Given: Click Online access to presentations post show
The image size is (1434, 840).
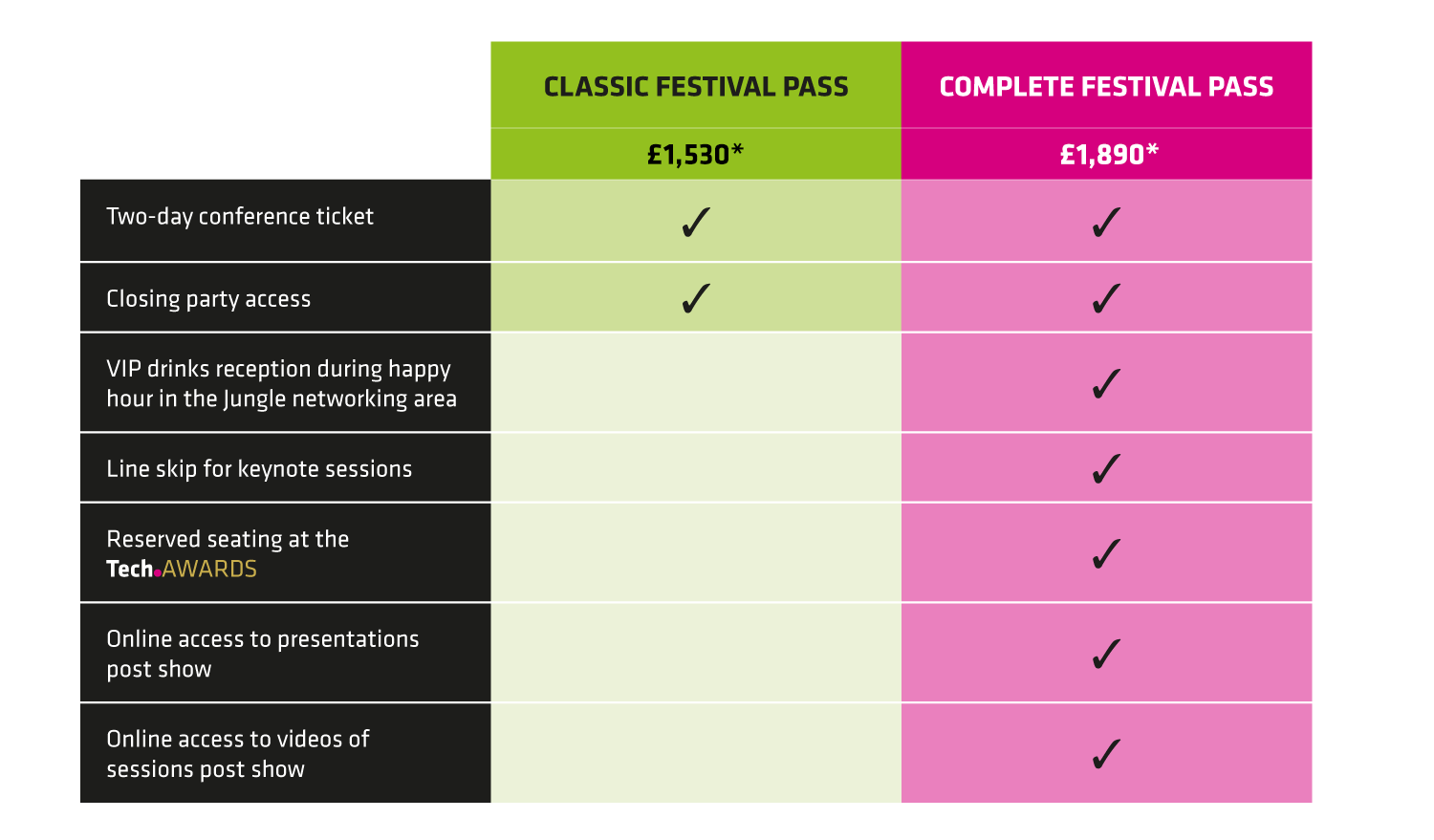Looking at the screenshot, I should (x=263, y=654).
